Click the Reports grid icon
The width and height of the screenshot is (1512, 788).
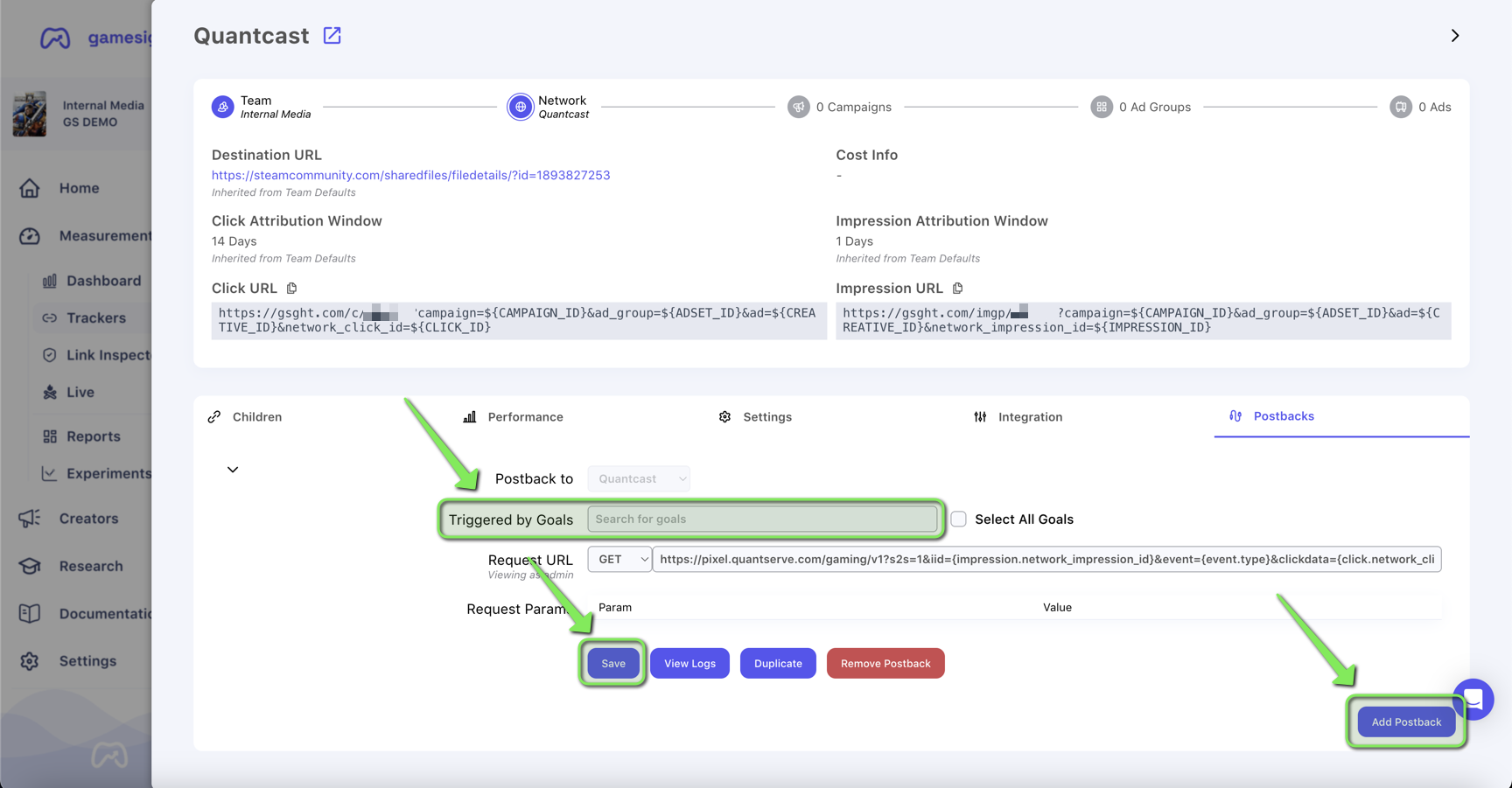point(50,436)
